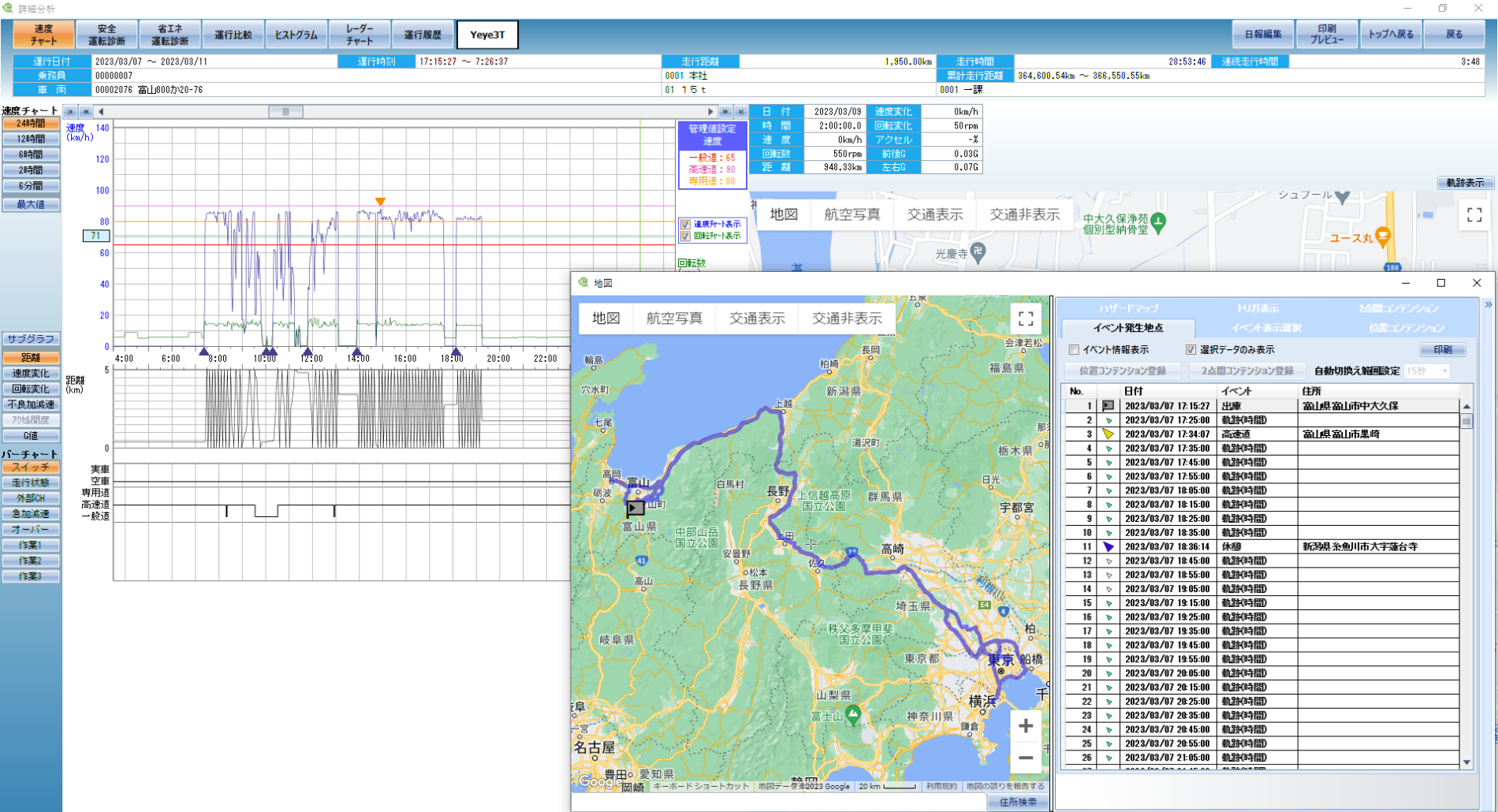Click the 印刷プレビュー button
This screenshot has height=812, width=1498.
tap(1327, 35)
